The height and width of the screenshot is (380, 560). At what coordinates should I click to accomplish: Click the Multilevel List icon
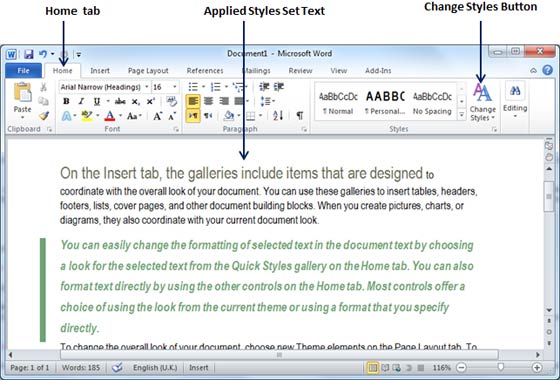click(238, 87)
